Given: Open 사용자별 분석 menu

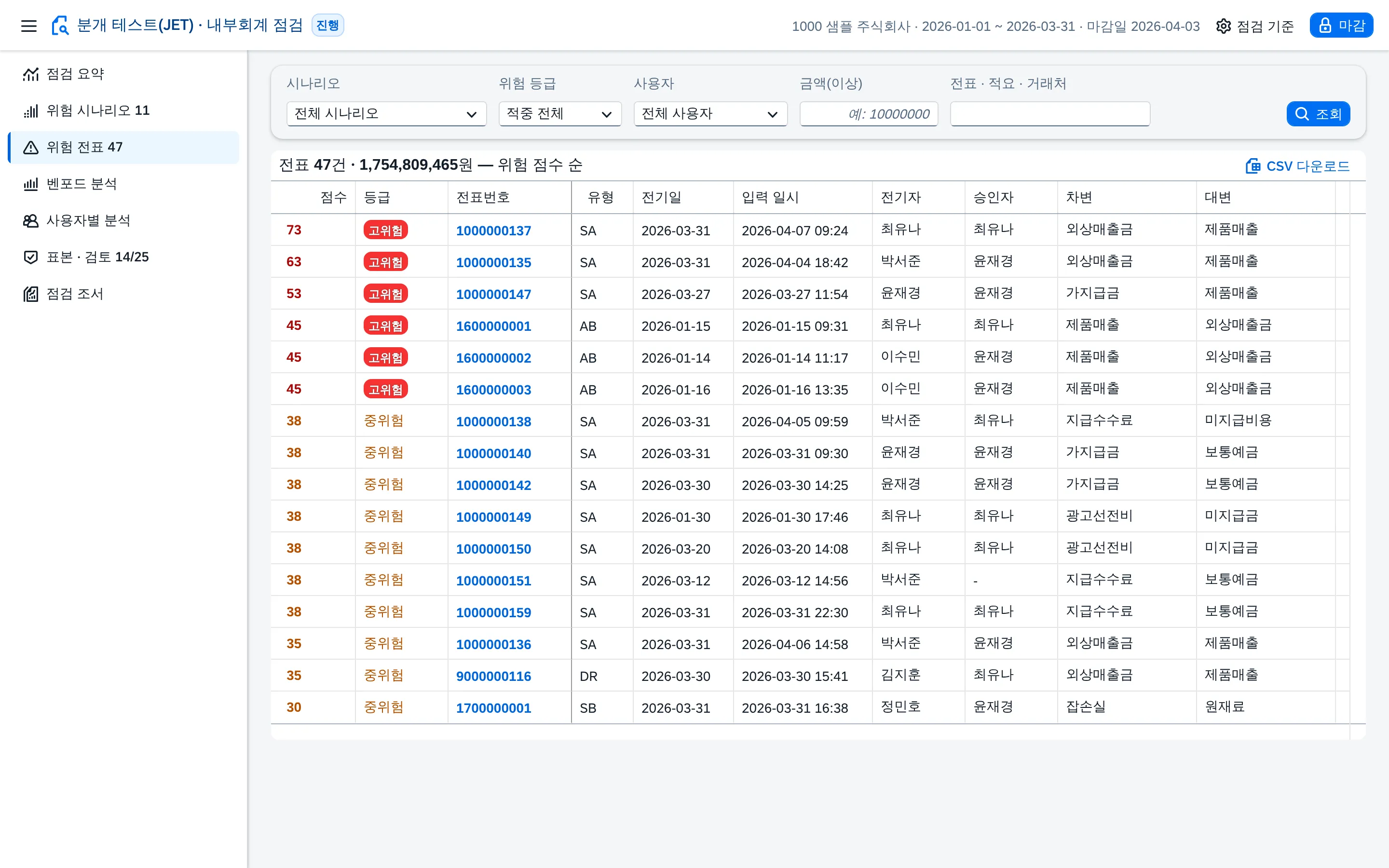Looking at the screenshot, I should tap(124, 221).
